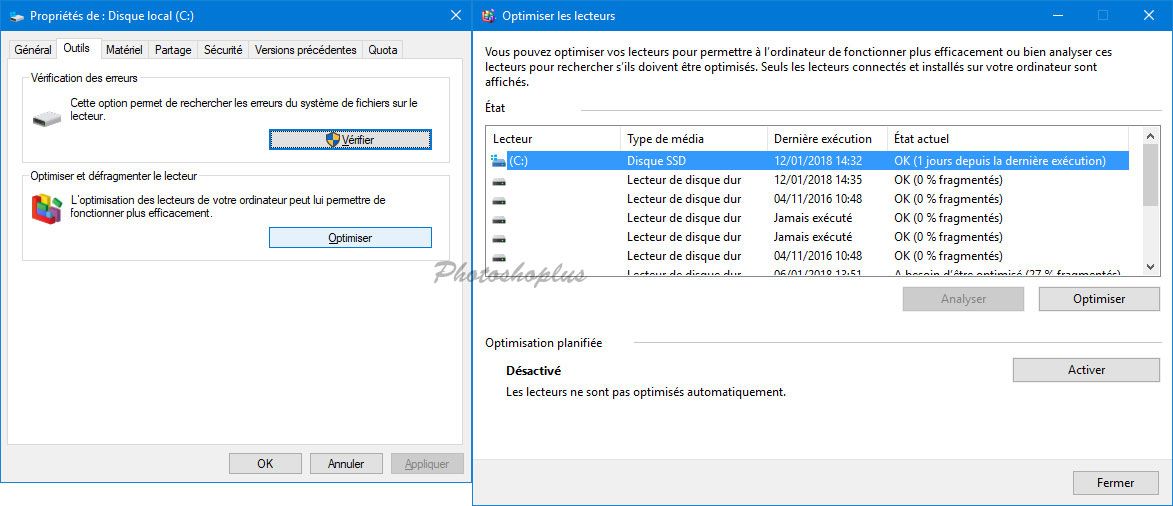Close the window using Fermer button
1173x506 pixels.
tap(1115, 483)
